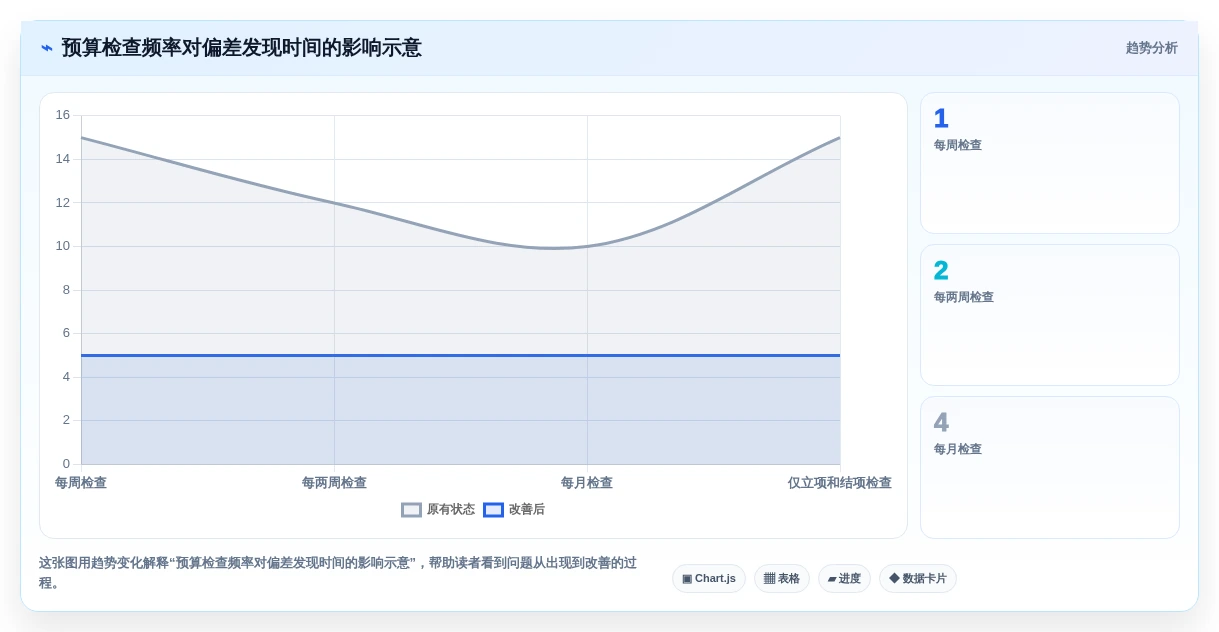Click the lightning icon beside the title

(x=46, y=48)
